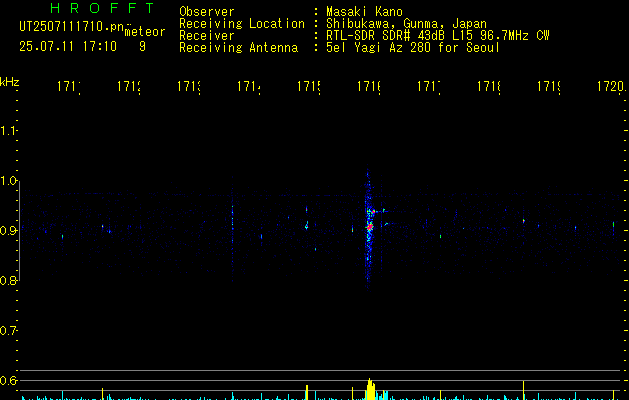Click the 0.6 kHz frequency tick label
The image size is (629, 400).
click(x=8, y=380)
